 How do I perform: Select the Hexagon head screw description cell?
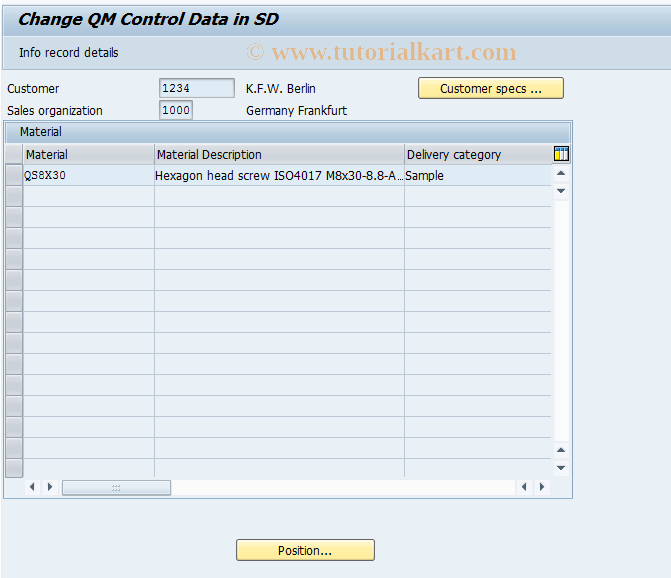click(x=279, y=175)
